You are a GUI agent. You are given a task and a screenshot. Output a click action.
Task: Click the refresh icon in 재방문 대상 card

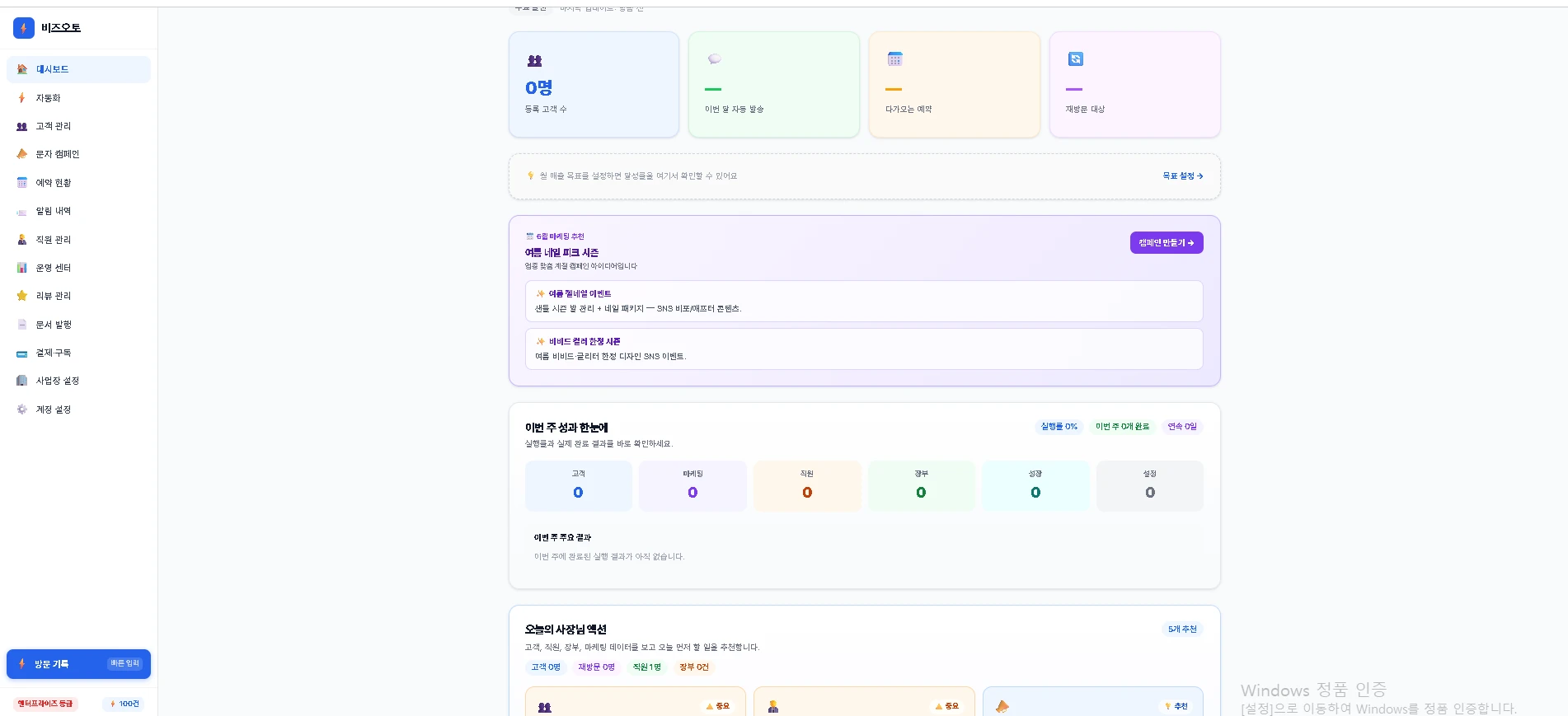1075,58
